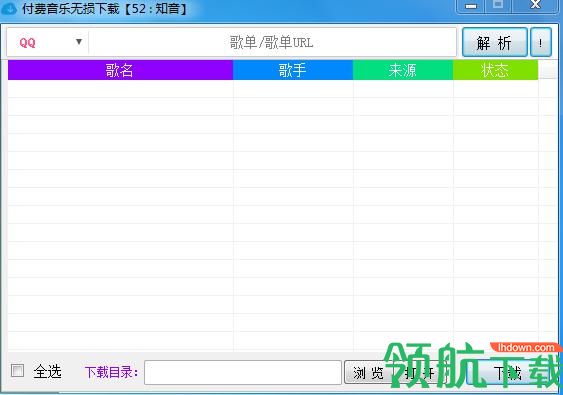
Task: Sort by the 歌名 column header
Action: tap(120, 70)
